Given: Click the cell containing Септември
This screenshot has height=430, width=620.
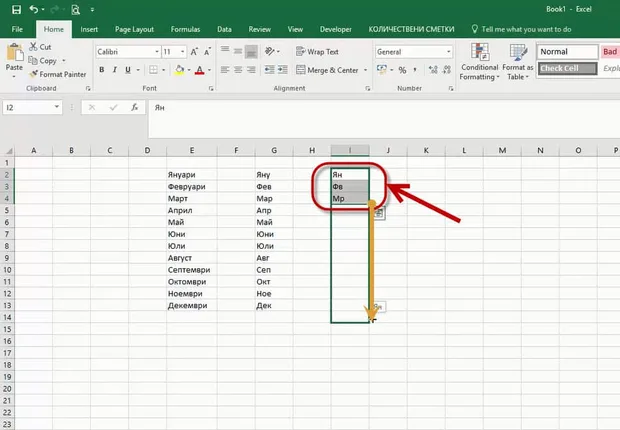Looking at the screenshot, I should click(x=191, y=270).
